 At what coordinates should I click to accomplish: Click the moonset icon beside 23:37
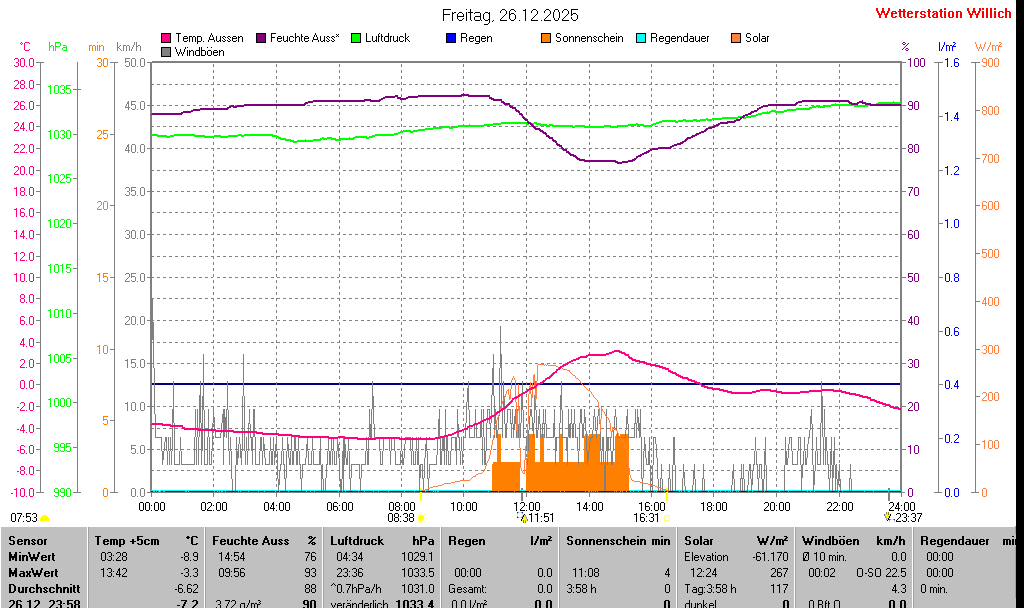887,517
